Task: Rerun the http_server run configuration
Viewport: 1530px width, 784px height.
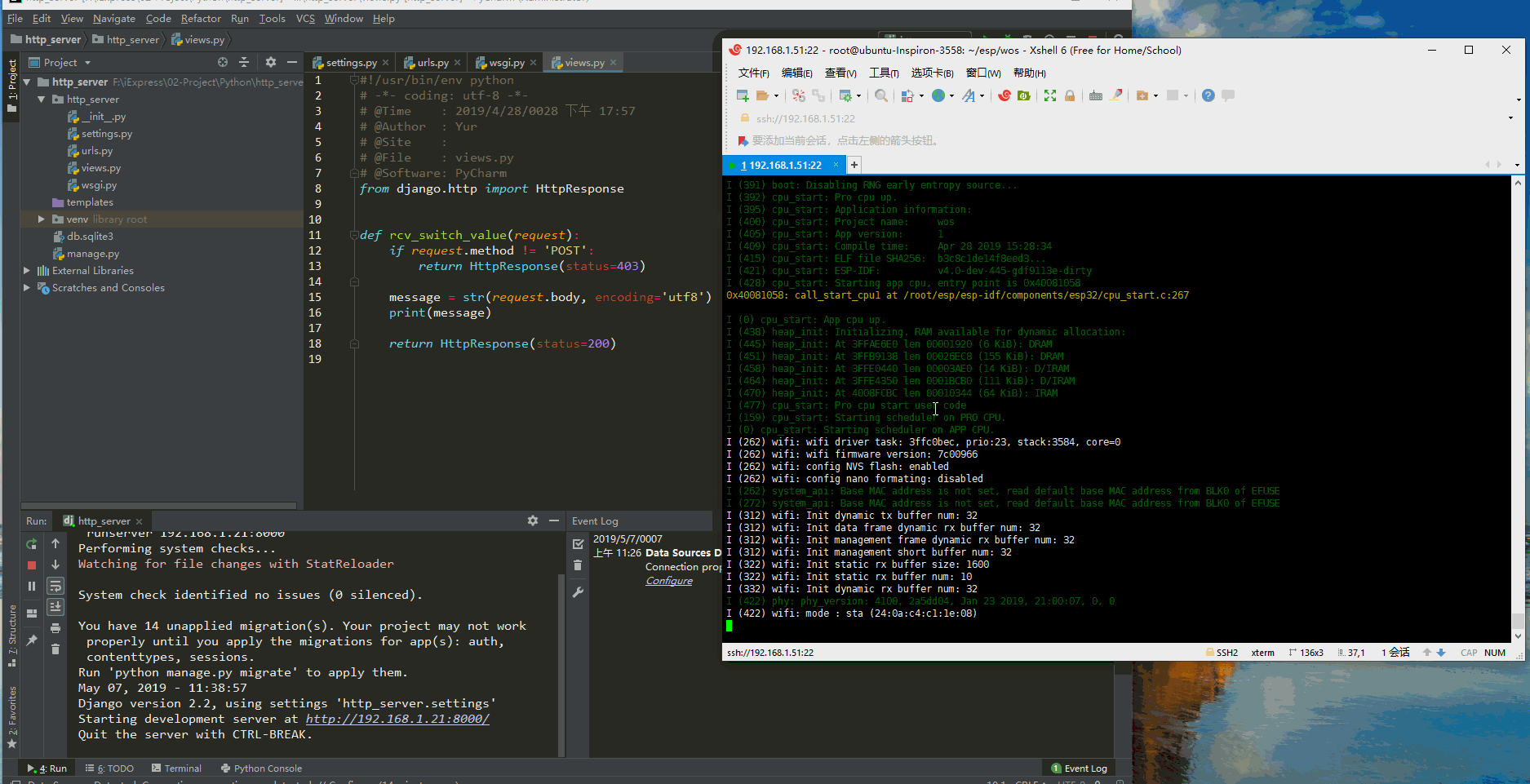Action: [x=32, y=543]
